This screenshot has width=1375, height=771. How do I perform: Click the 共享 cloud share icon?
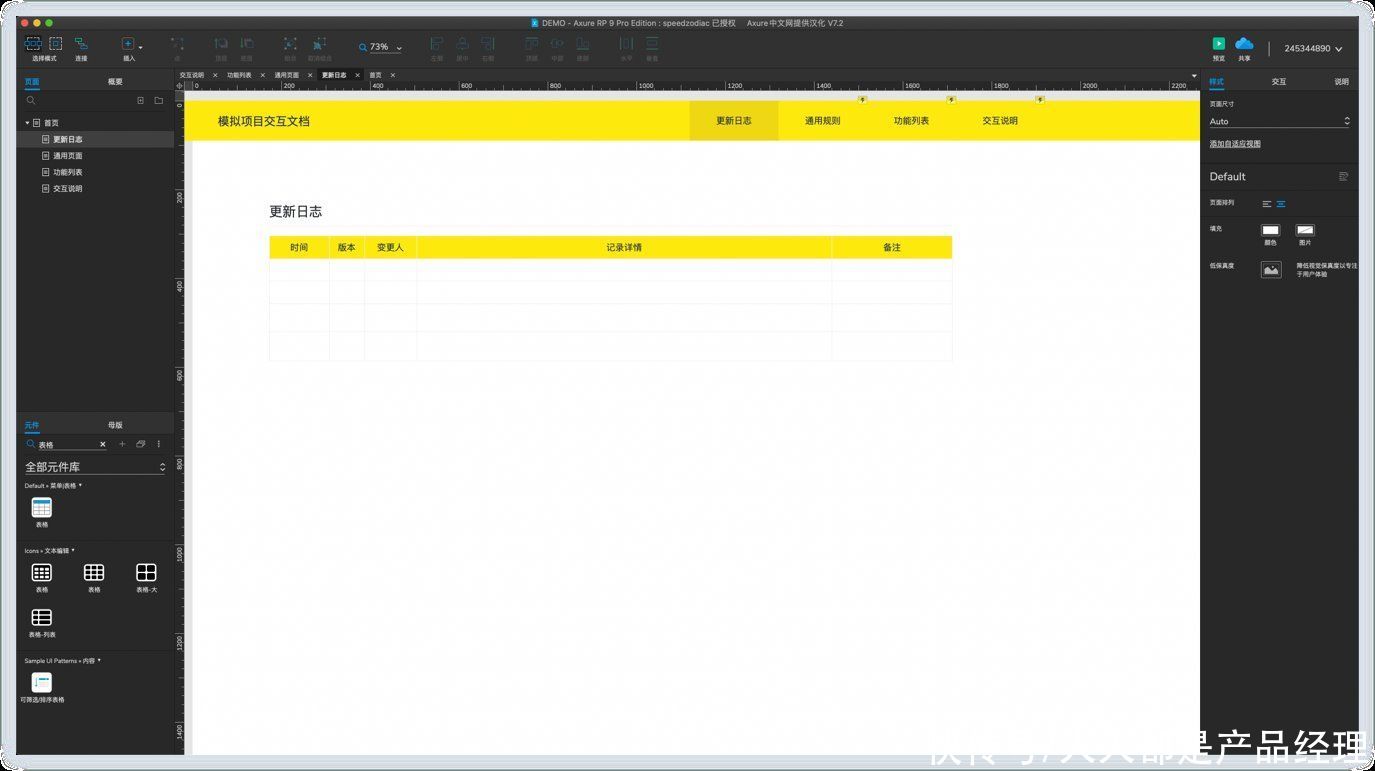(x=1244, y=43)
